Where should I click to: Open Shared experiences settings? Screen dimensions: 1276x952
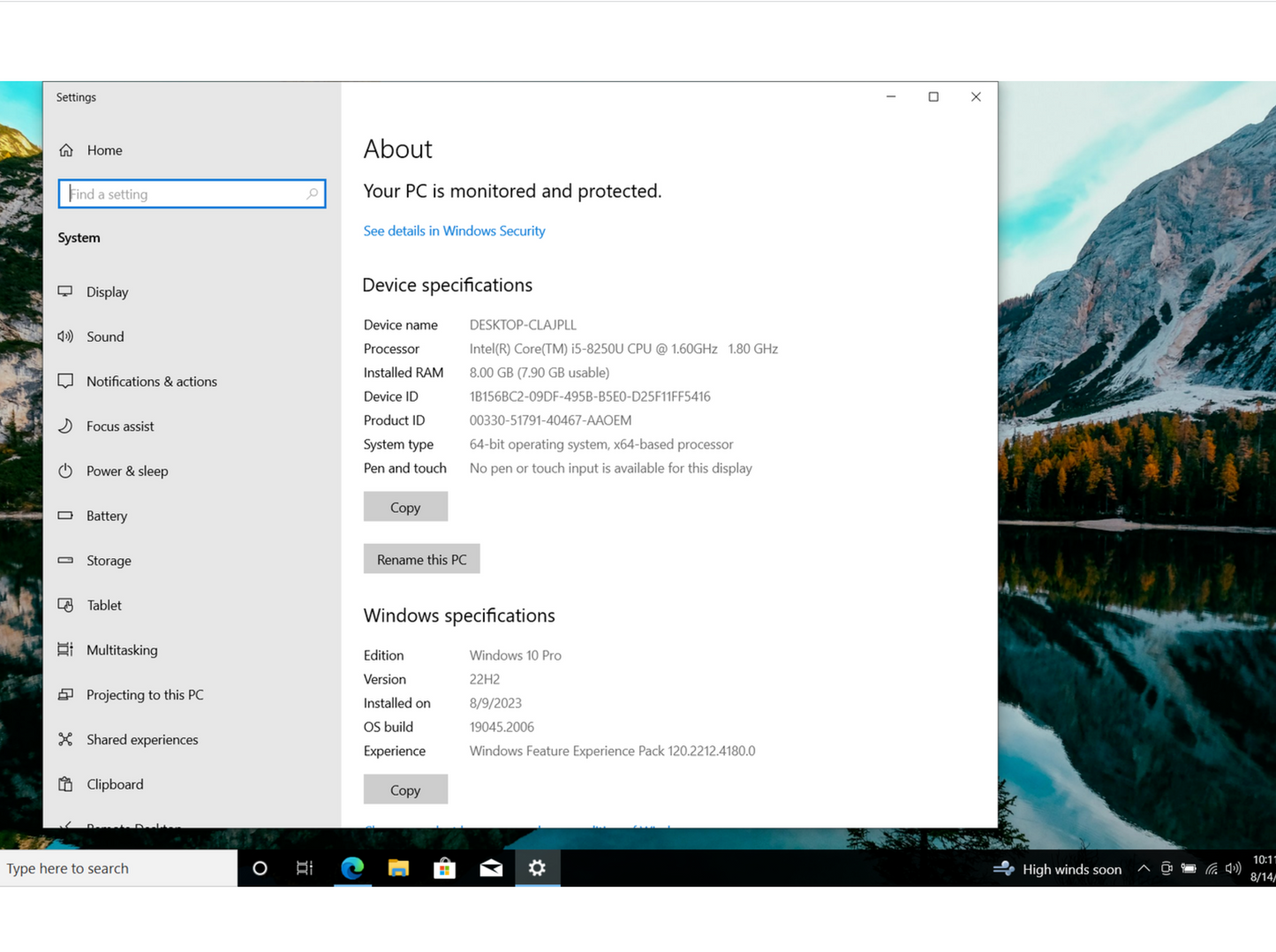141,739
